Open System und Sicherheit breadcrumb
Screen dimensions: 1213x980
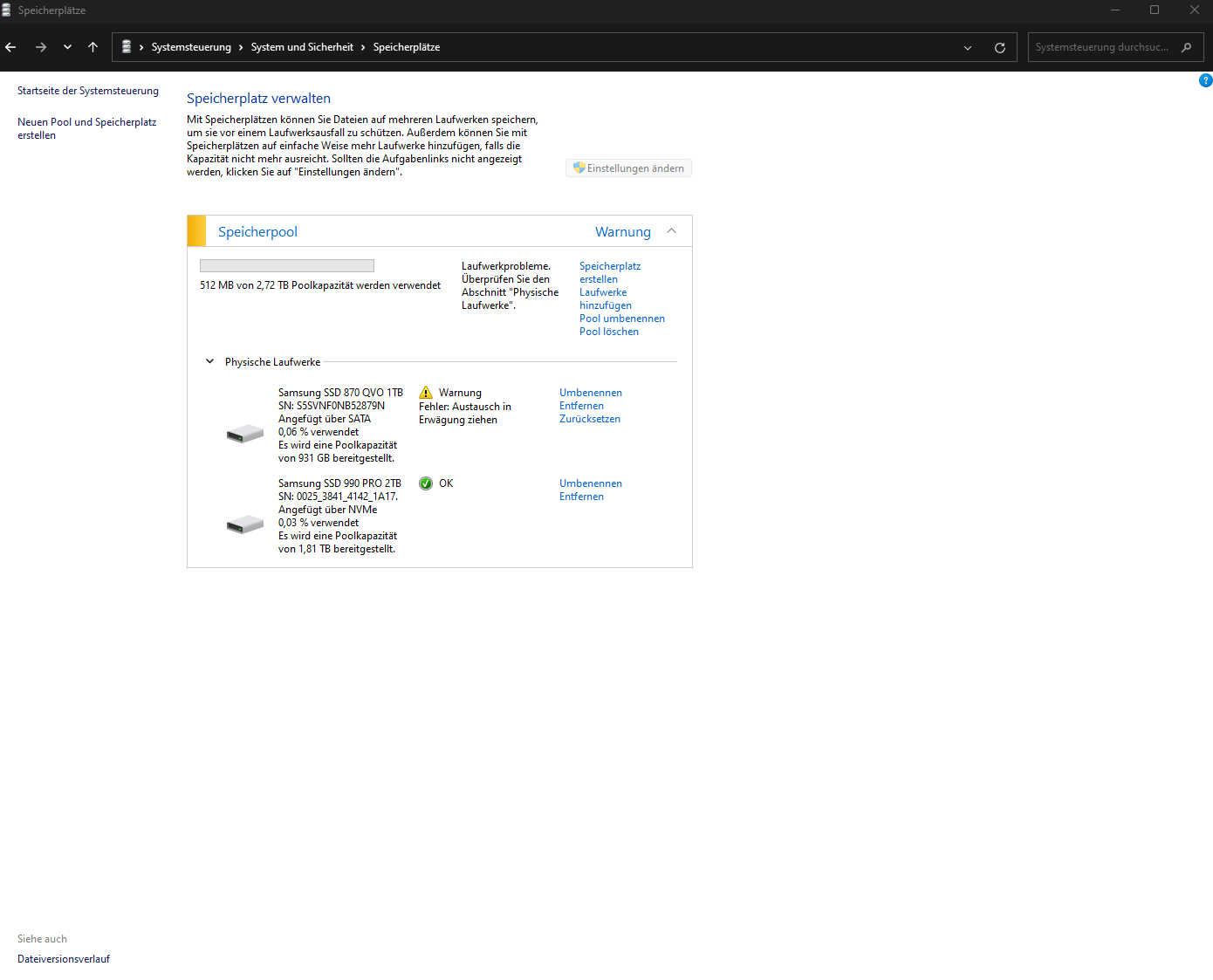(x=302, y=47)
